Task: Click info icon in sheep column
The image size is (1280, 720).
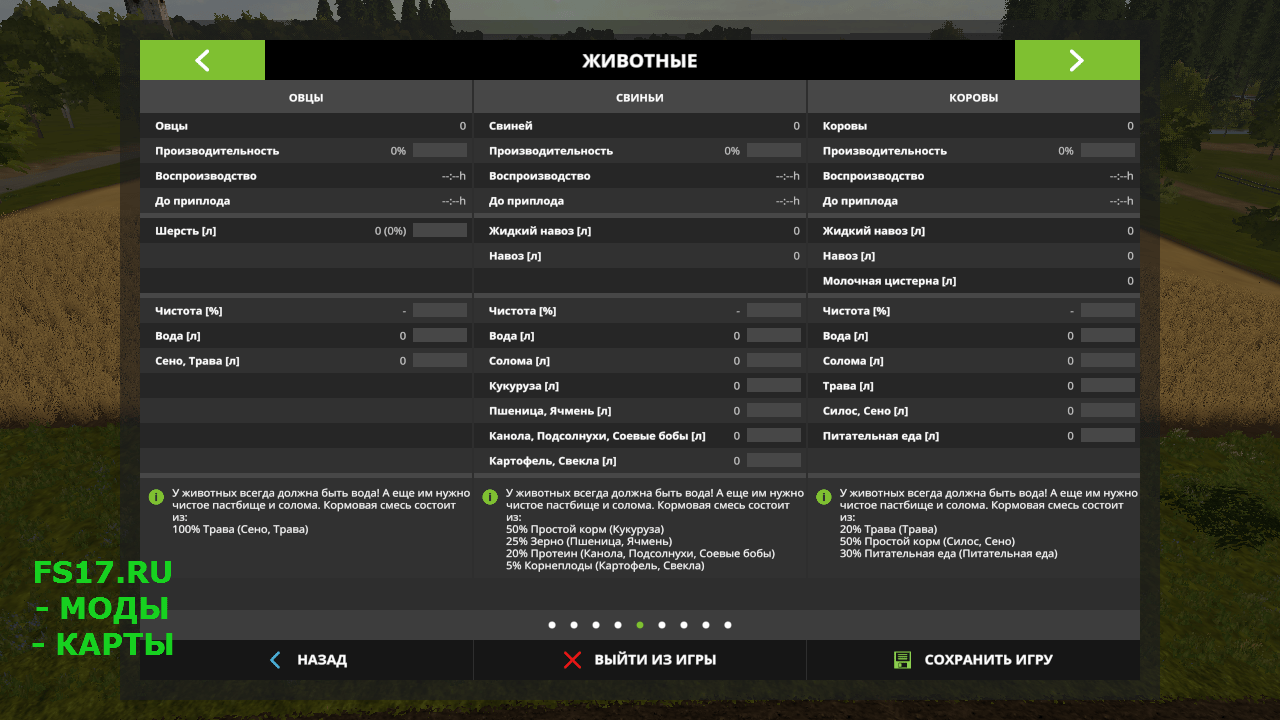Action: (x=156, y=496)
